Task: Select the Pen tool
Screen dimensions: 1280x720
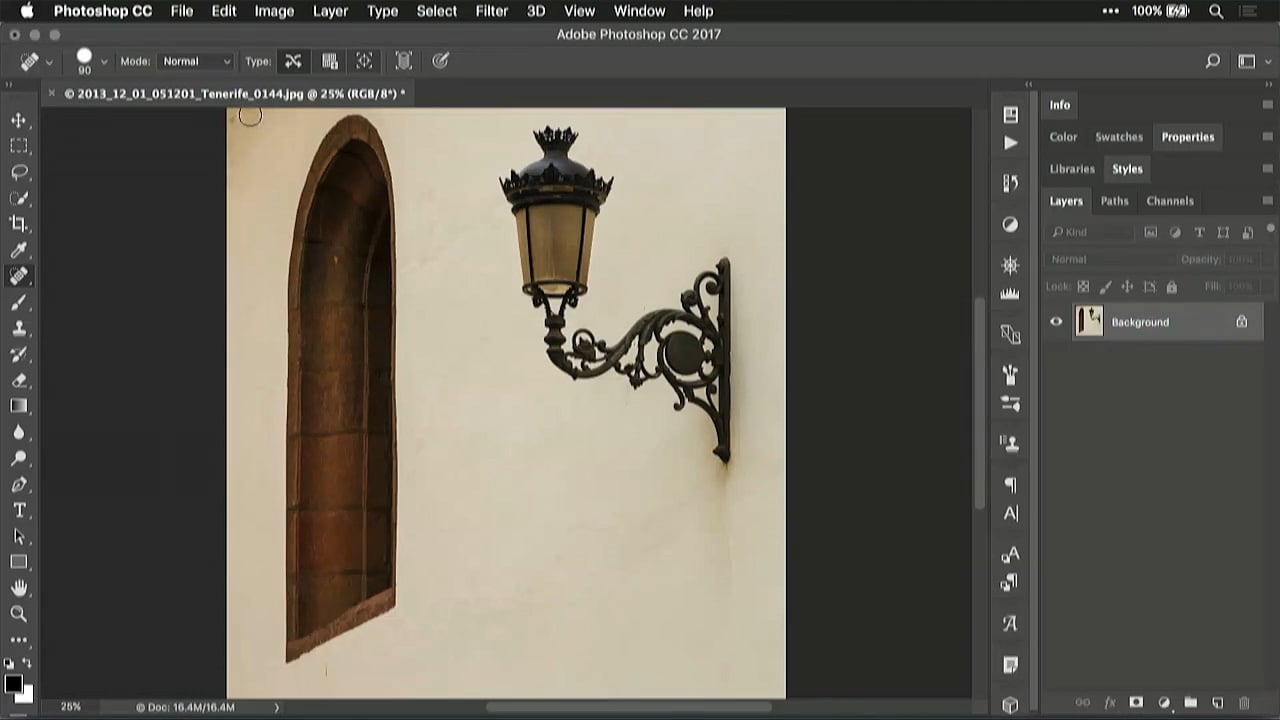Action: click(19, 484)
